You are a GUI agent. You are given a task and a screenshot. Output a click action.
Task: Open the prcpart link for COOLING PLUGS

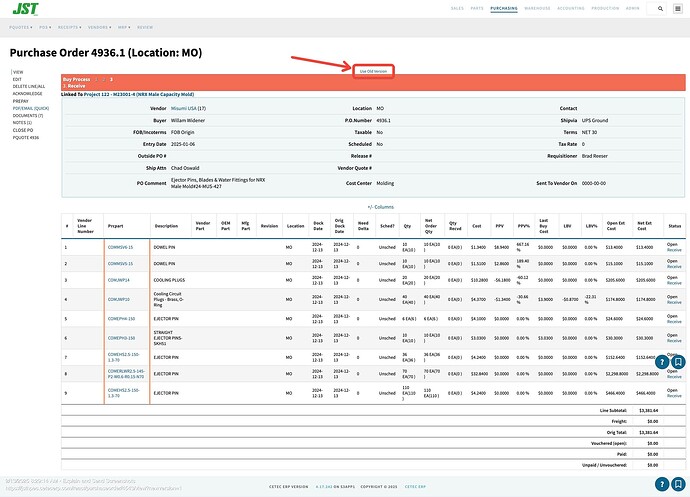(118, 280)
